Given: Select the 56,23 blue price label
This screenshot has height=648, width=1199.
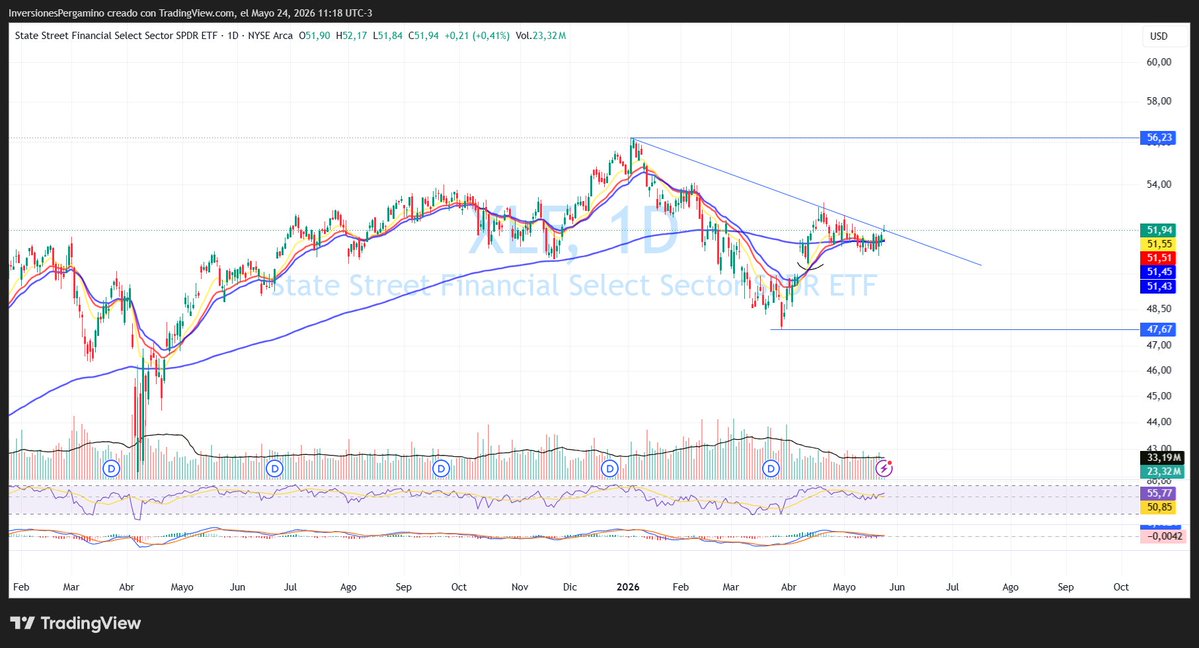Looking at the screenshot, I should coord(1158,138).
